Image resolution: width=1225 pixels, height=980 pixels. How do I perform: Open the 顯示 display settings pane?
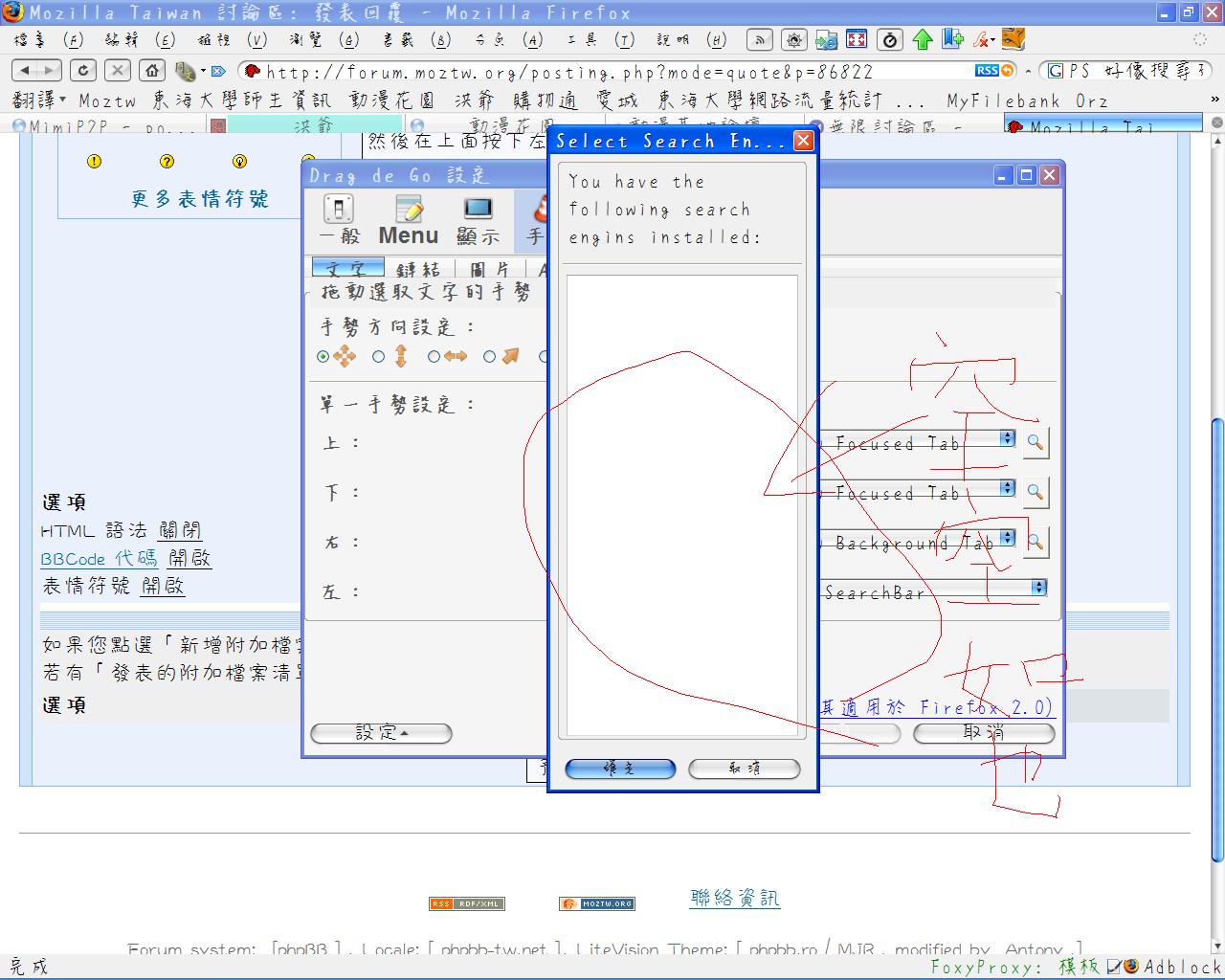click(x=478, y=220)
